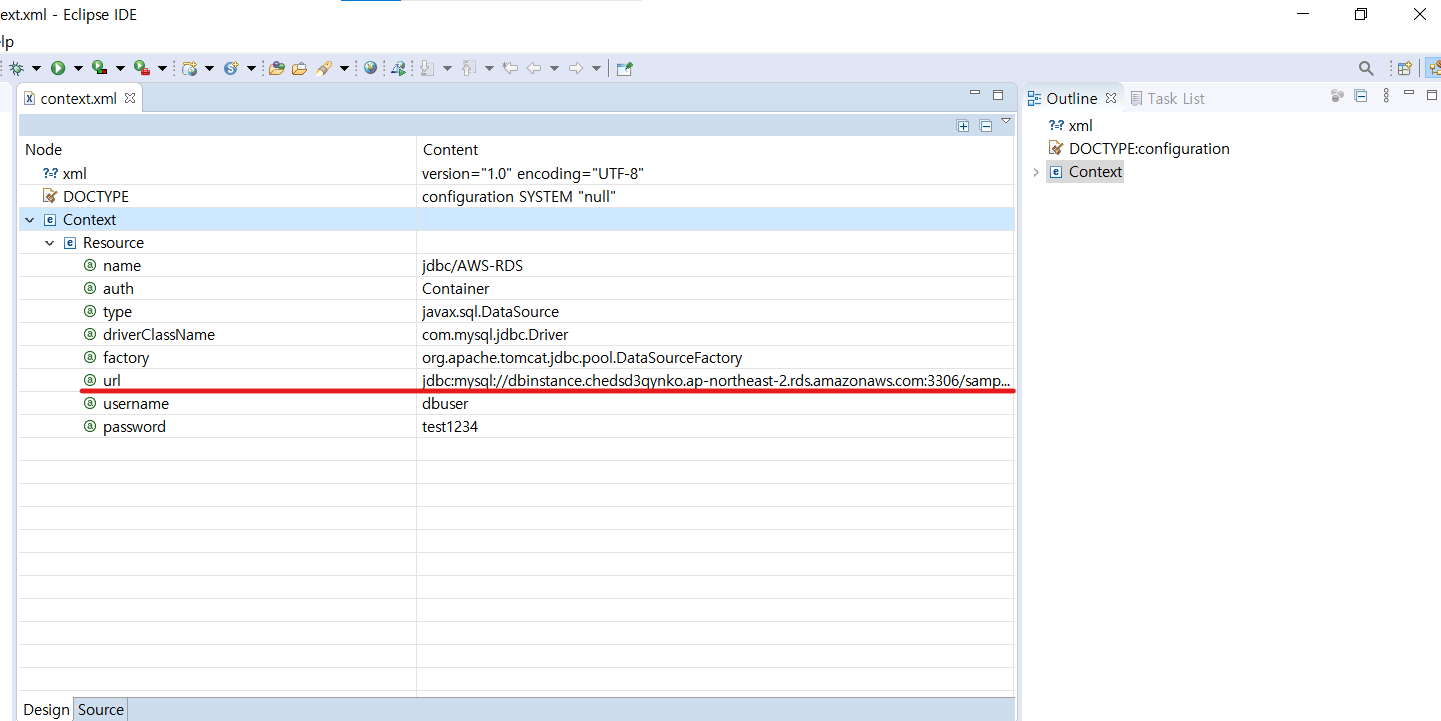Select the name attribute row
This screenshot has width=1441, height=721.
coord(516,265)
